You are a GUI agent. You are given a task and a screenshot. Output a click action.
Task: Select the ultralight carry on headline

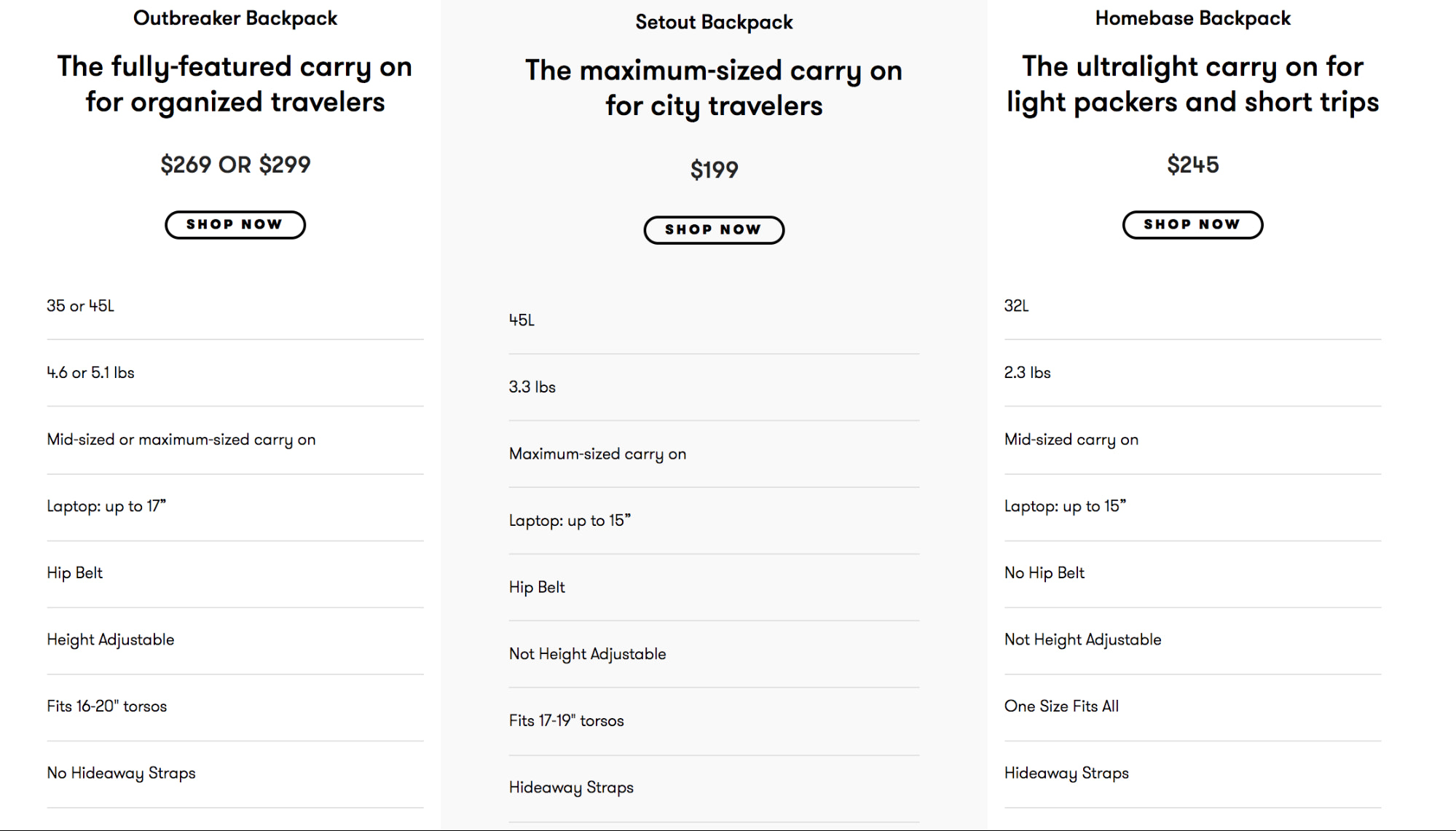coord(1192,84)
